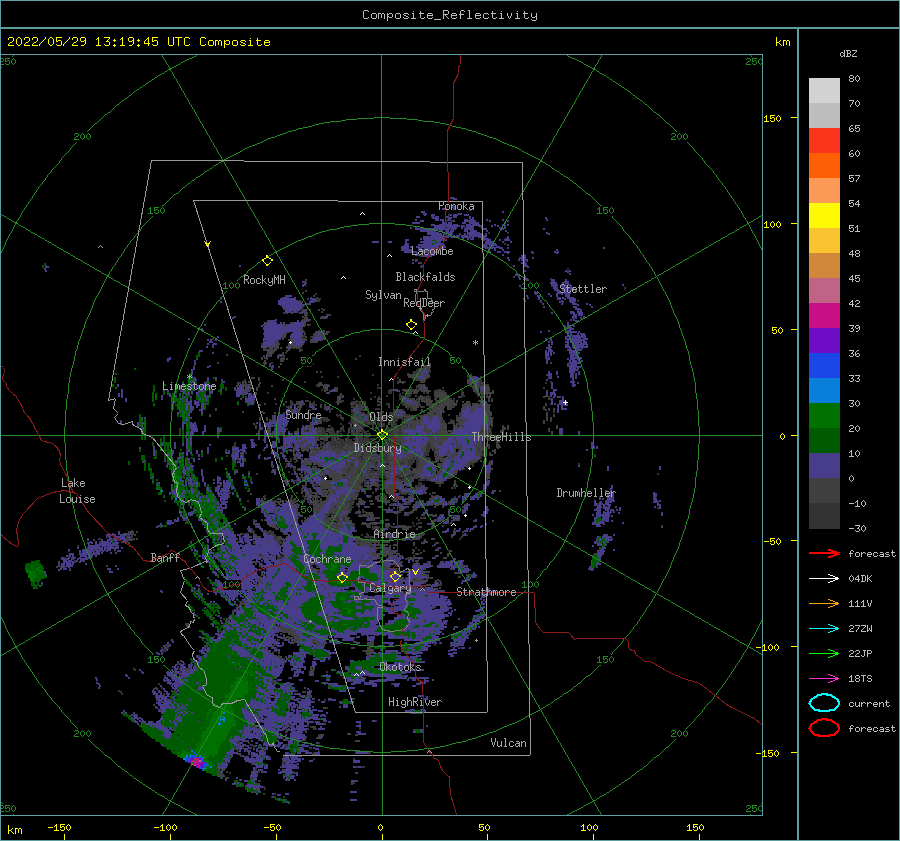Click the Cochrane city label
This screenshot has height=841, width=900.
327,559
